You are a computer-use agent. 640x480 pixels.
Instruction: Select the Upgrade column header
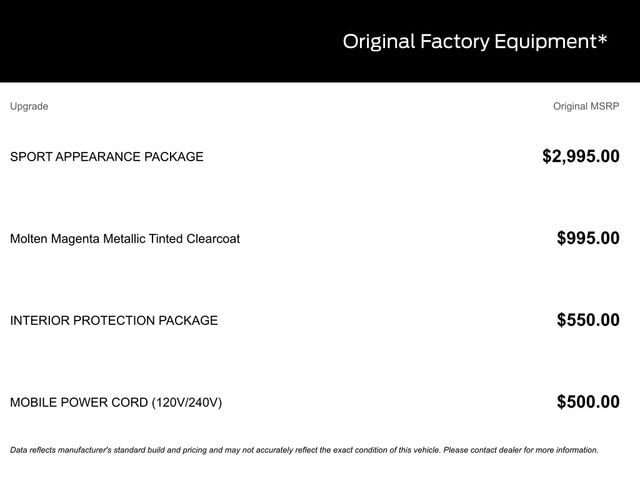point(29,106)
